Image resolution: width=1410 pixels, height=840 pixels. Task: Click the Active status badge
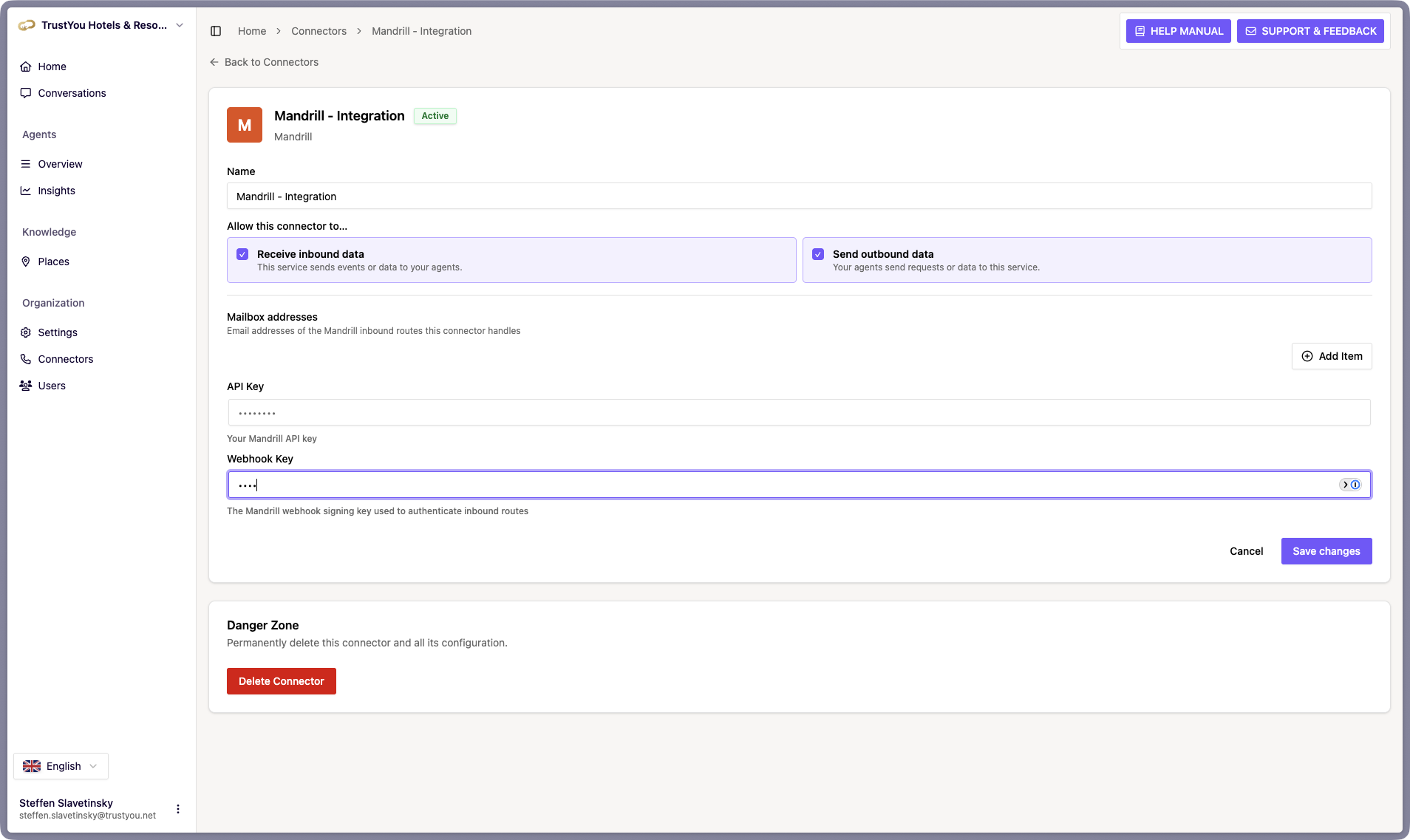coord(435,116)
